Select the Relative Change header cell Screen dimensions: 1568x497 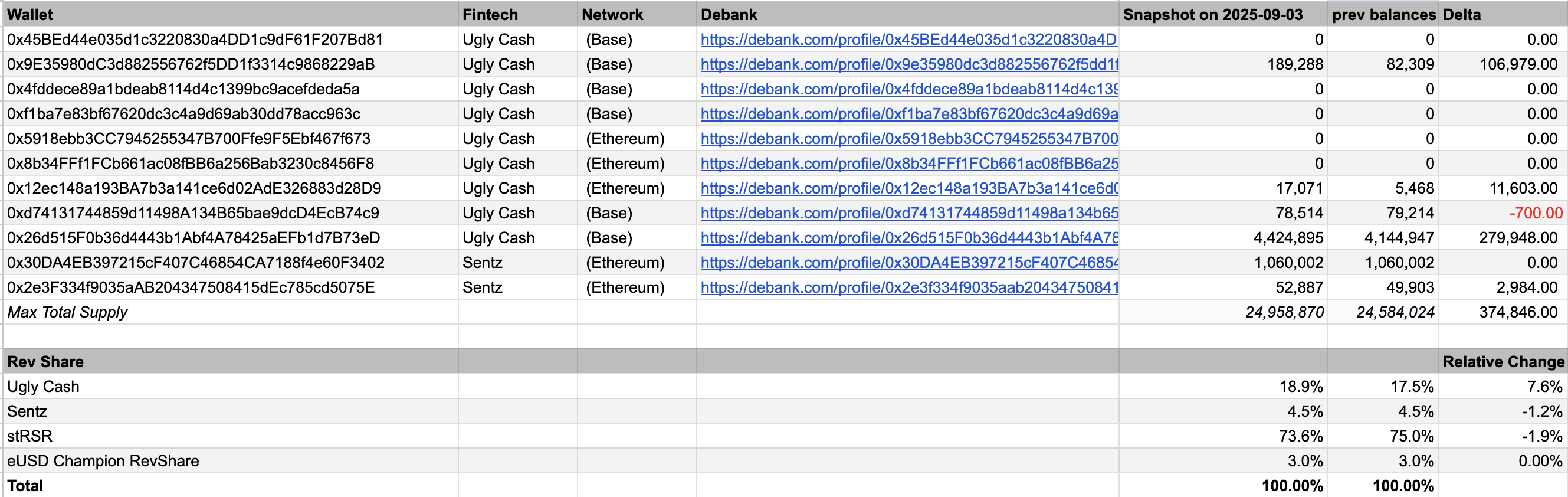tap(1503, 362)
